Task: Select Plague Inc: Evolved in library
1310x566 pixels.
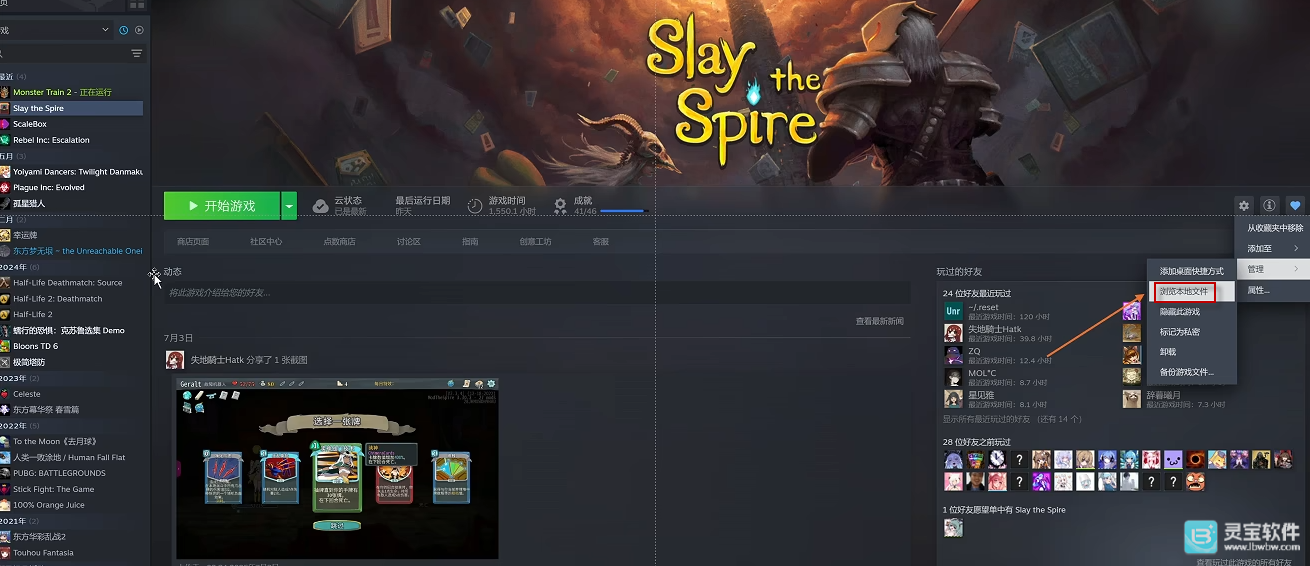Action: (x=72, y=187)
